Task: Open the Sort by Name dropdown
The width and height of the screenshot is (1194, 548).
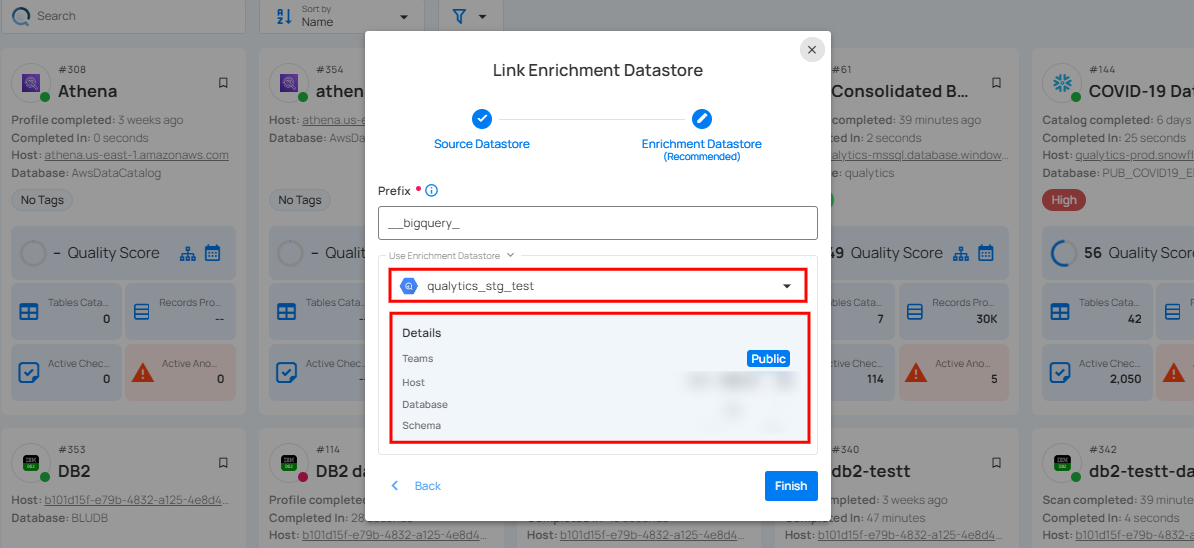Action: click(342, 16)
